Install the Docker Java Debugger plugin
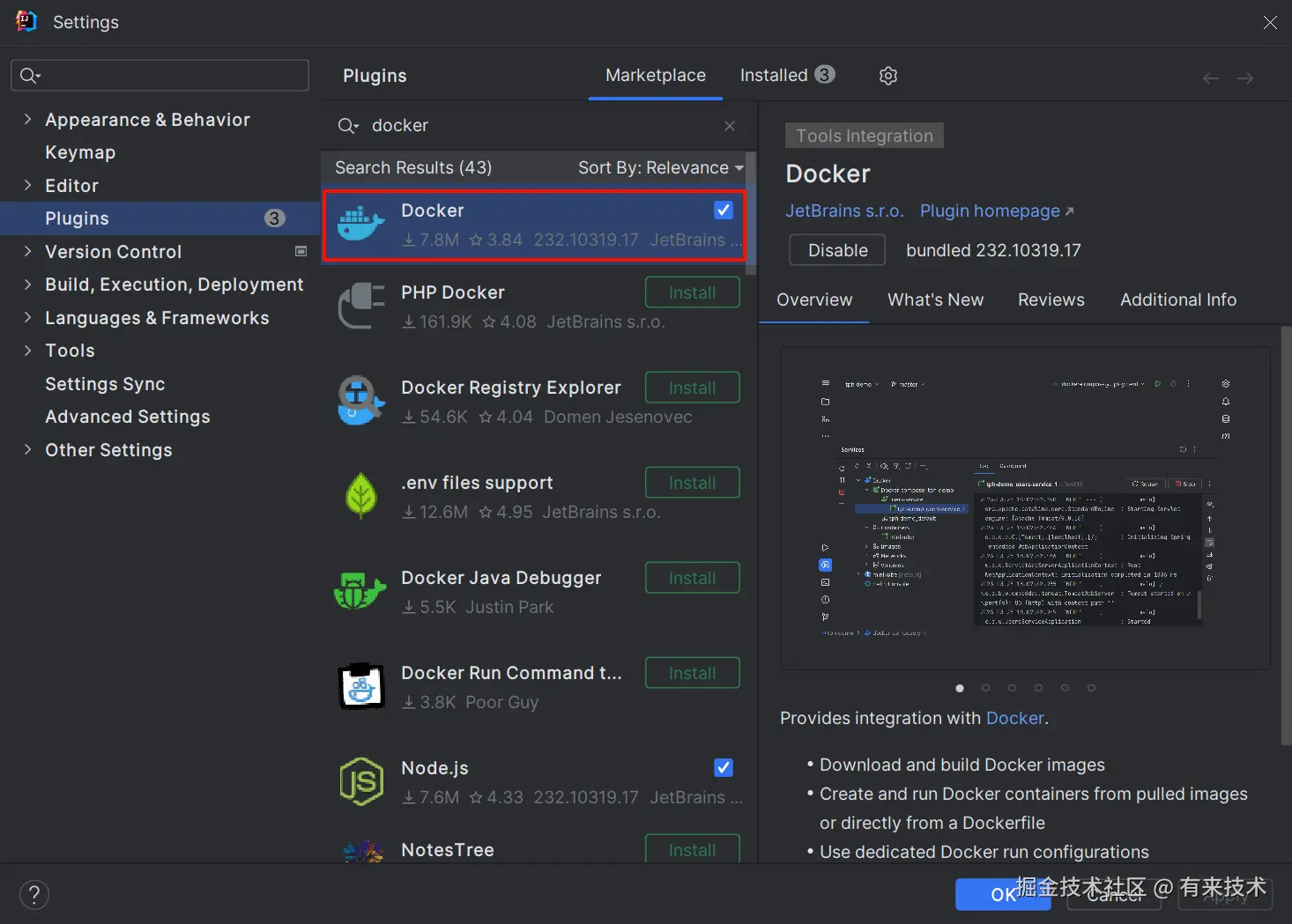The width and height of the screenshot is (1292, 924). (x=693, y=578)
